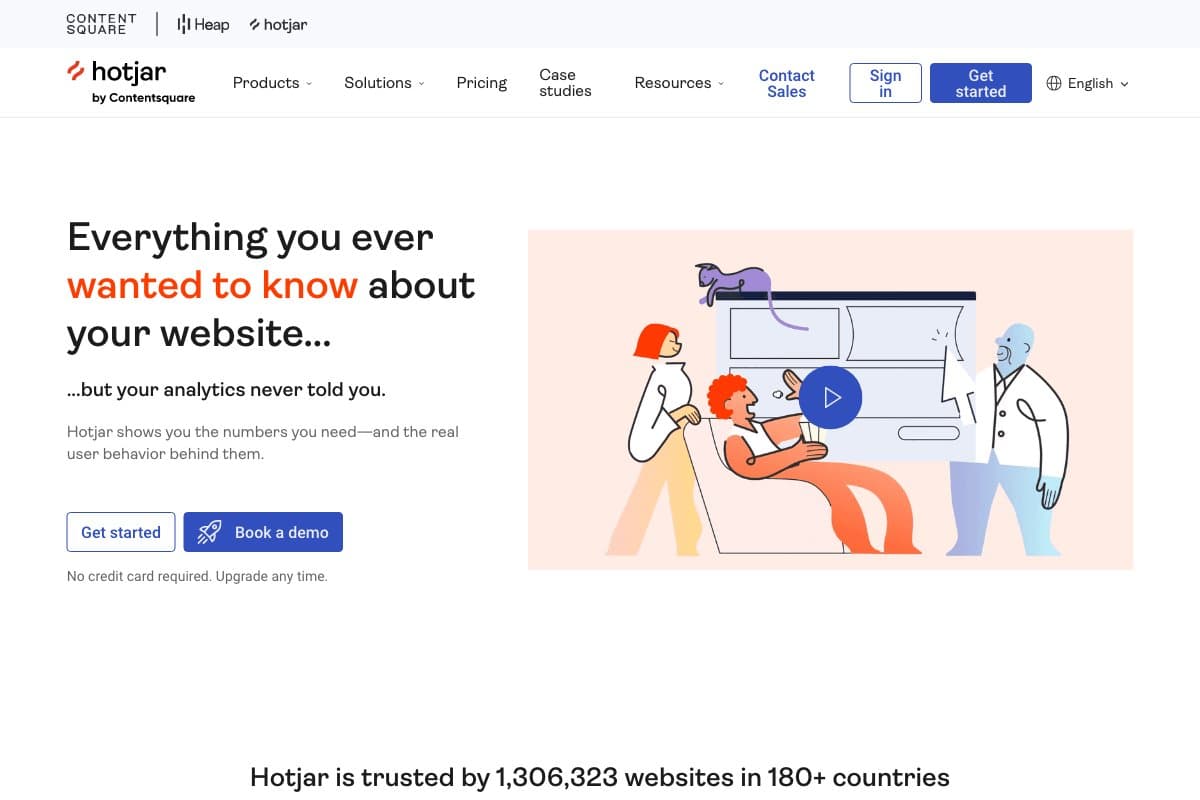
Task: Open the Case studies page
Action: [x=563, y=83]
